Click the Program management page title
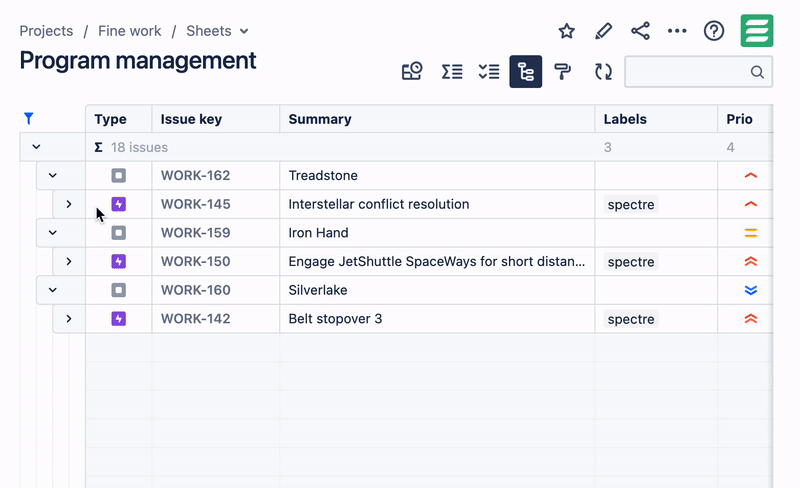This screenshot has width=800, height=488. (x=138, y=60)
